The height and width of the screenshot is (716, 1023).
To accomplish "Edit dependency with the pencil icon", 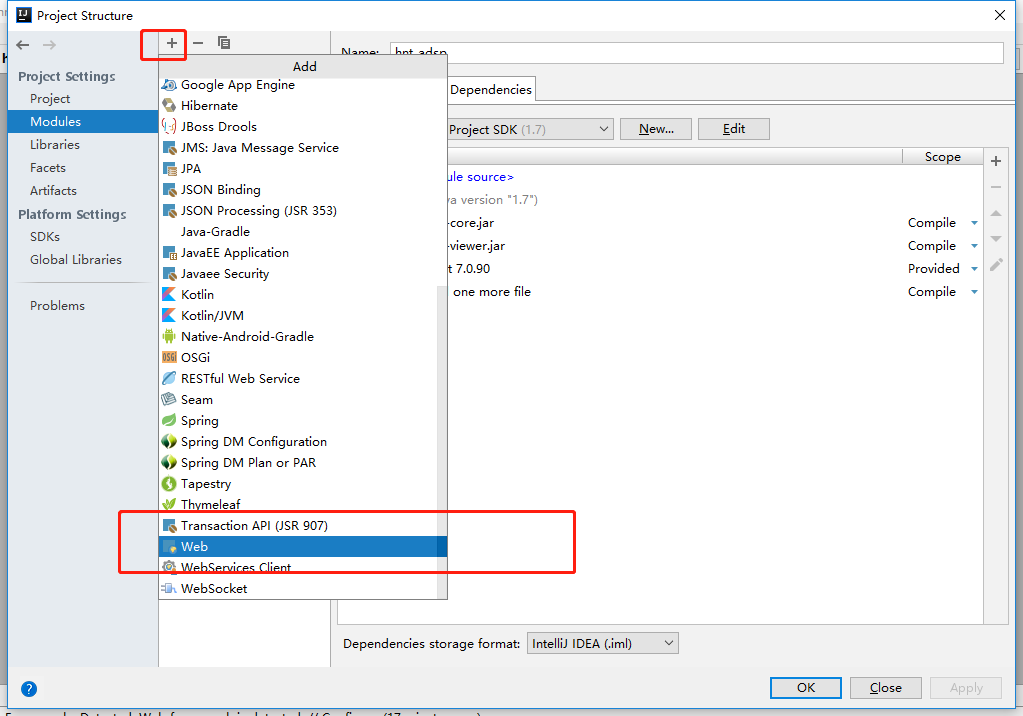I will tap(996, 264).
